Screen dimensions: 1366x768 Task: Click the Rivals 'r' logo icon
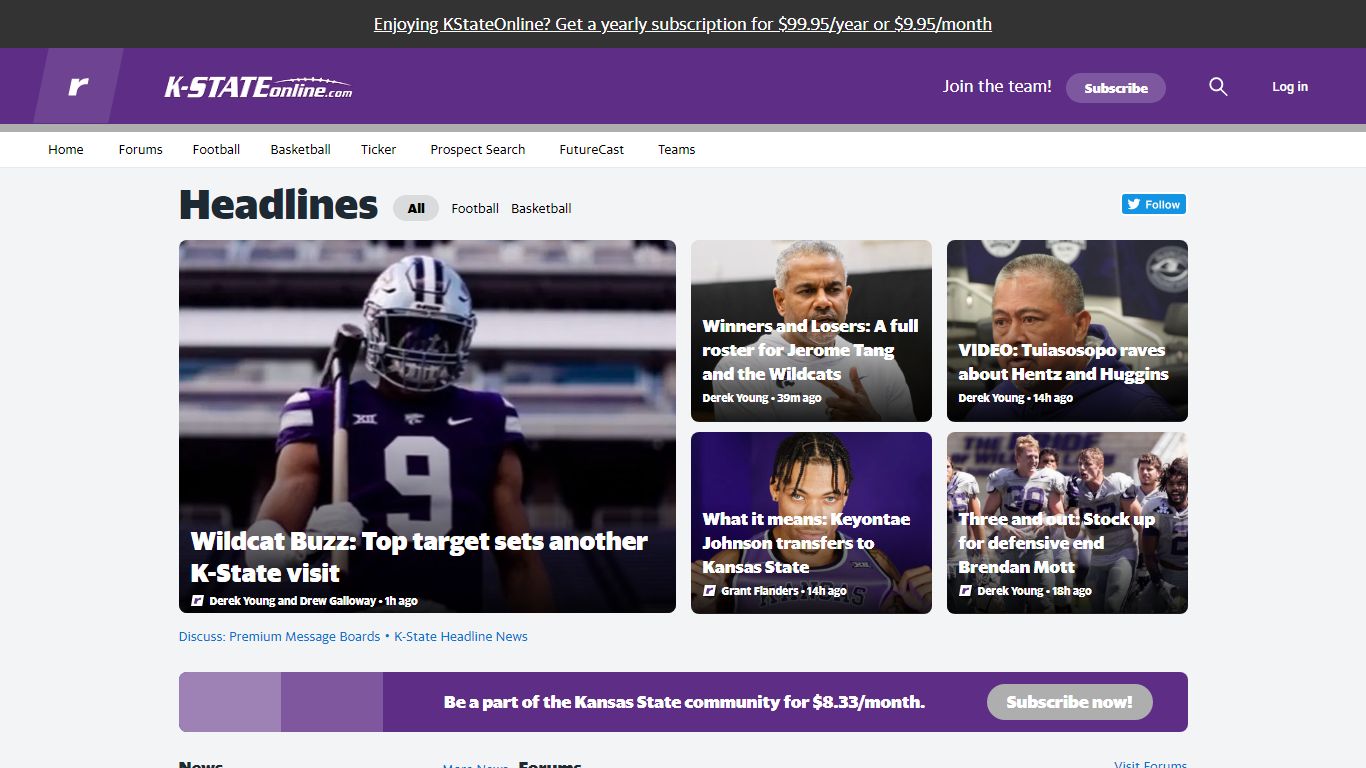78,86
